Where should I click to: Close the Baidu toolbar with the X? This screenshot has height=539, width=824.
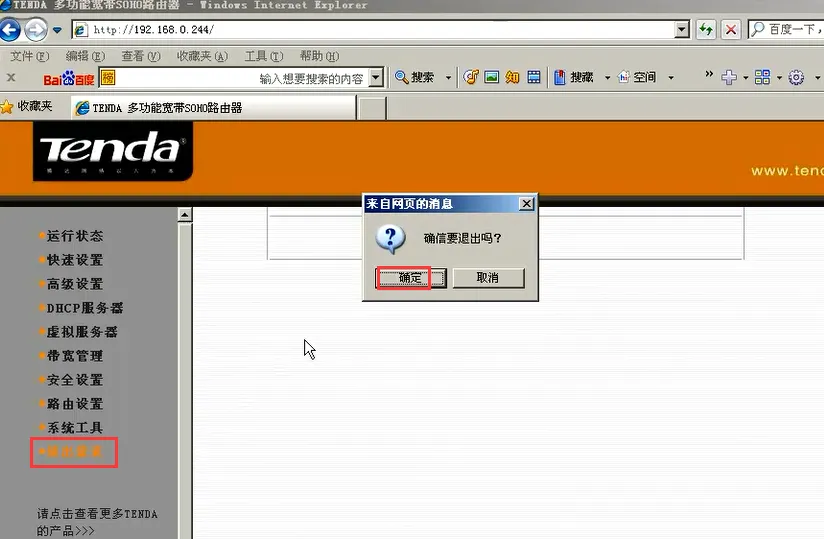(11, 78)
